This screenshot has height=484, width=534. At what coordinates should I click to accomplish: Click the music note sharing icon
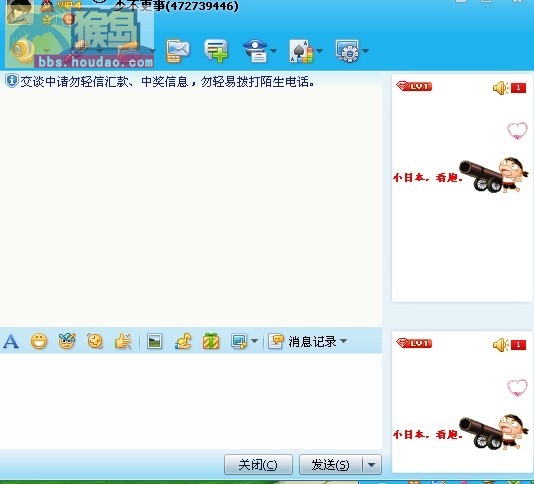[x=183, y=341]
